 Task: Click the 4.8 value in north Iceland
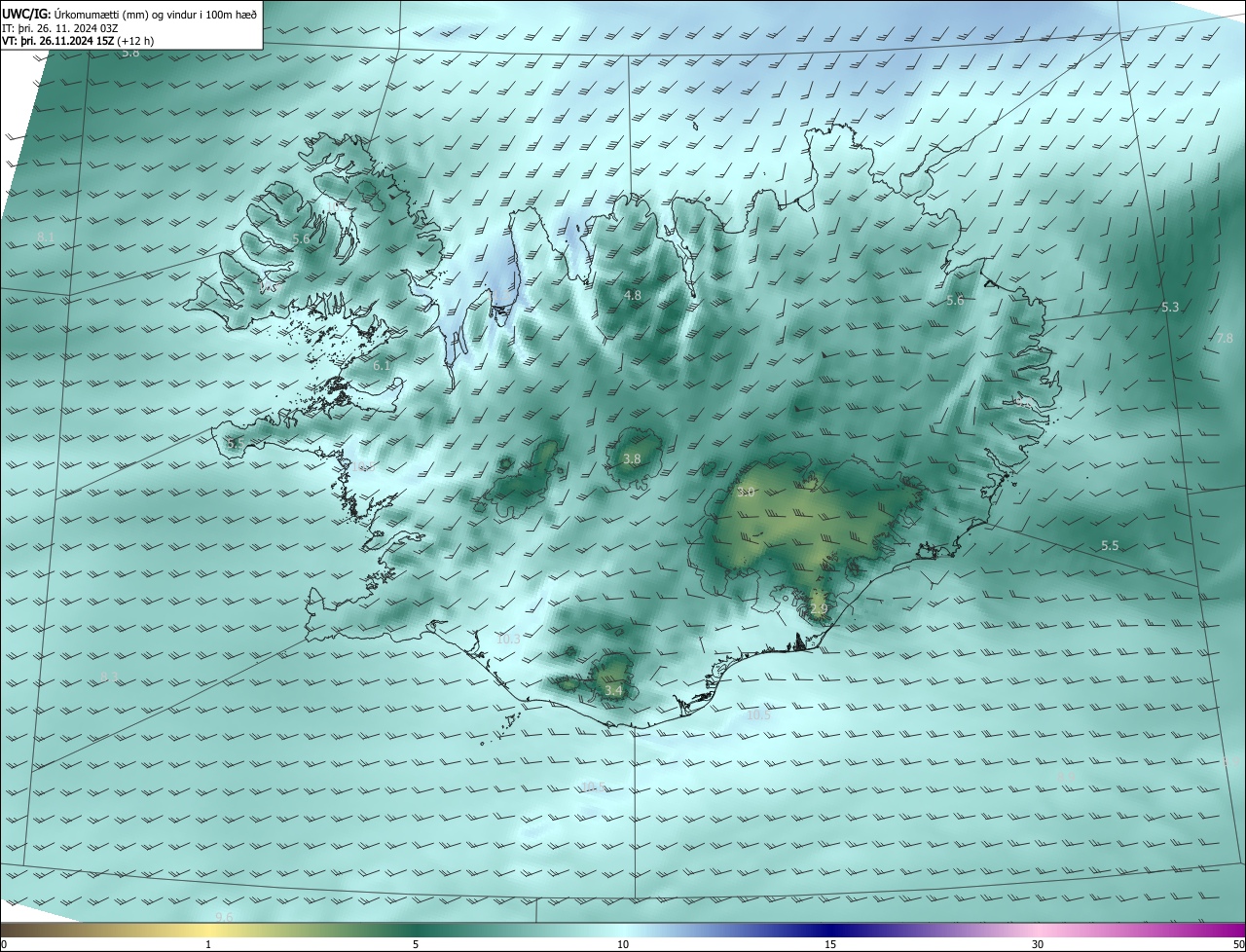click(x=633, y=295)
